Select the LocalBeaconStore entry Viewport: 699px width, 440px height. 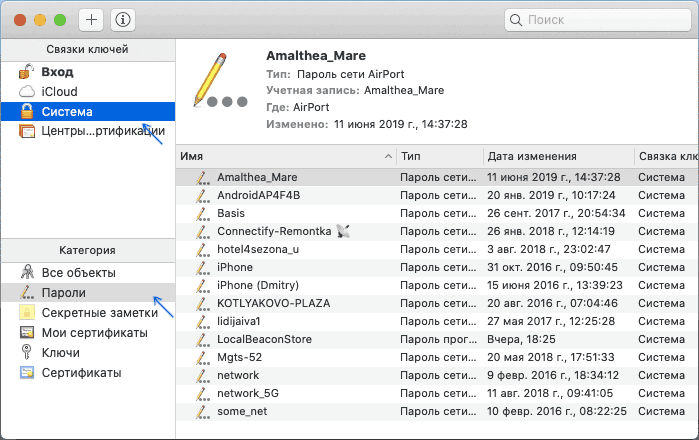click(437, 339)
